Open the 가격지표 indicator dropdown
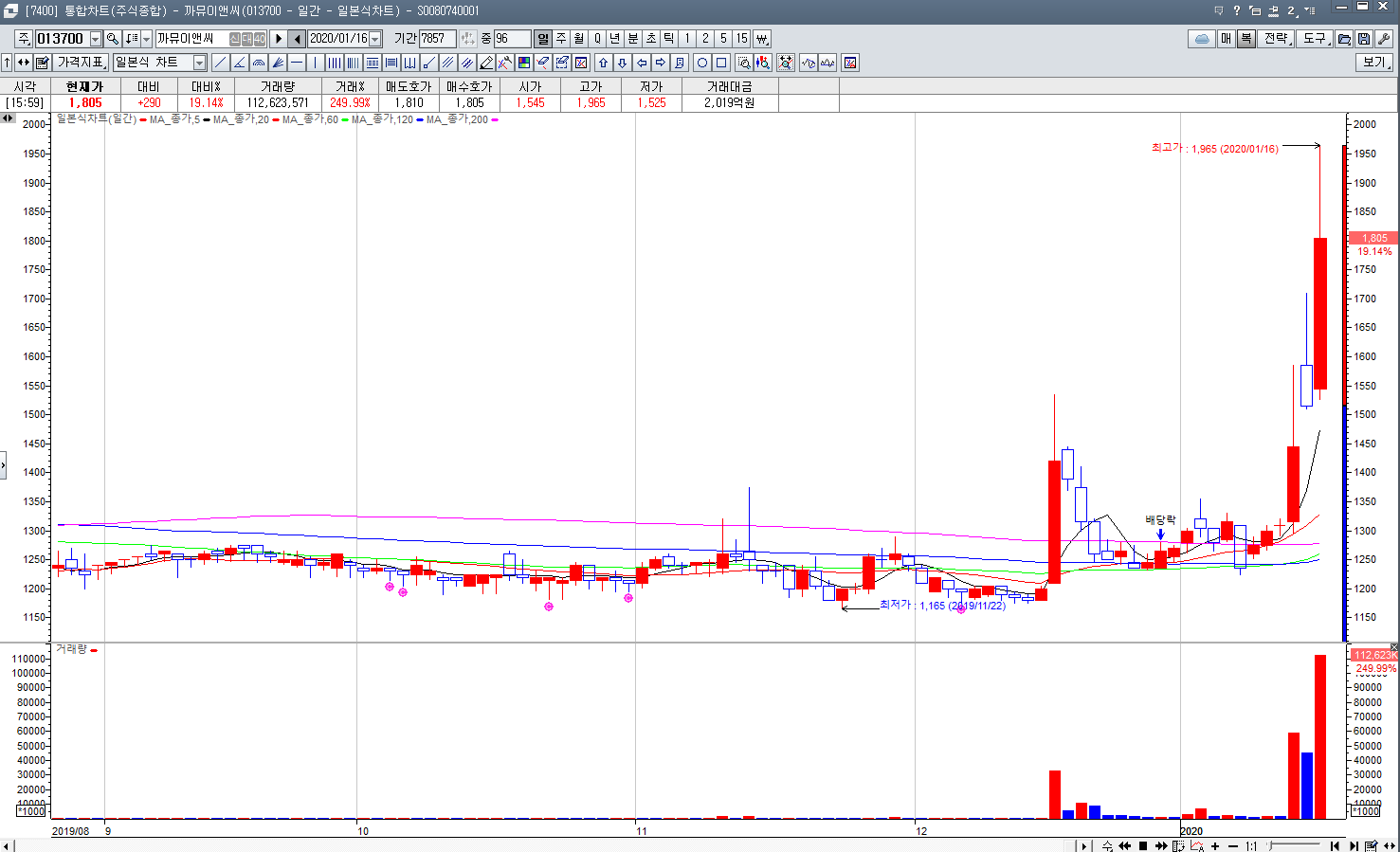The width and height of the screenshot is (1400, 852). (81, 63)
